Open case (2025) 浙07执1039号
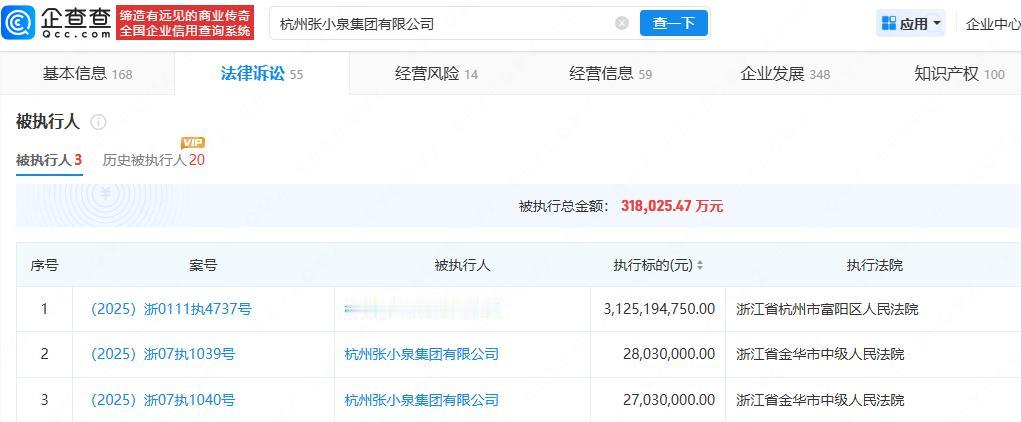This screenshot has height=422, width=1021. click(x=162, y=354)
